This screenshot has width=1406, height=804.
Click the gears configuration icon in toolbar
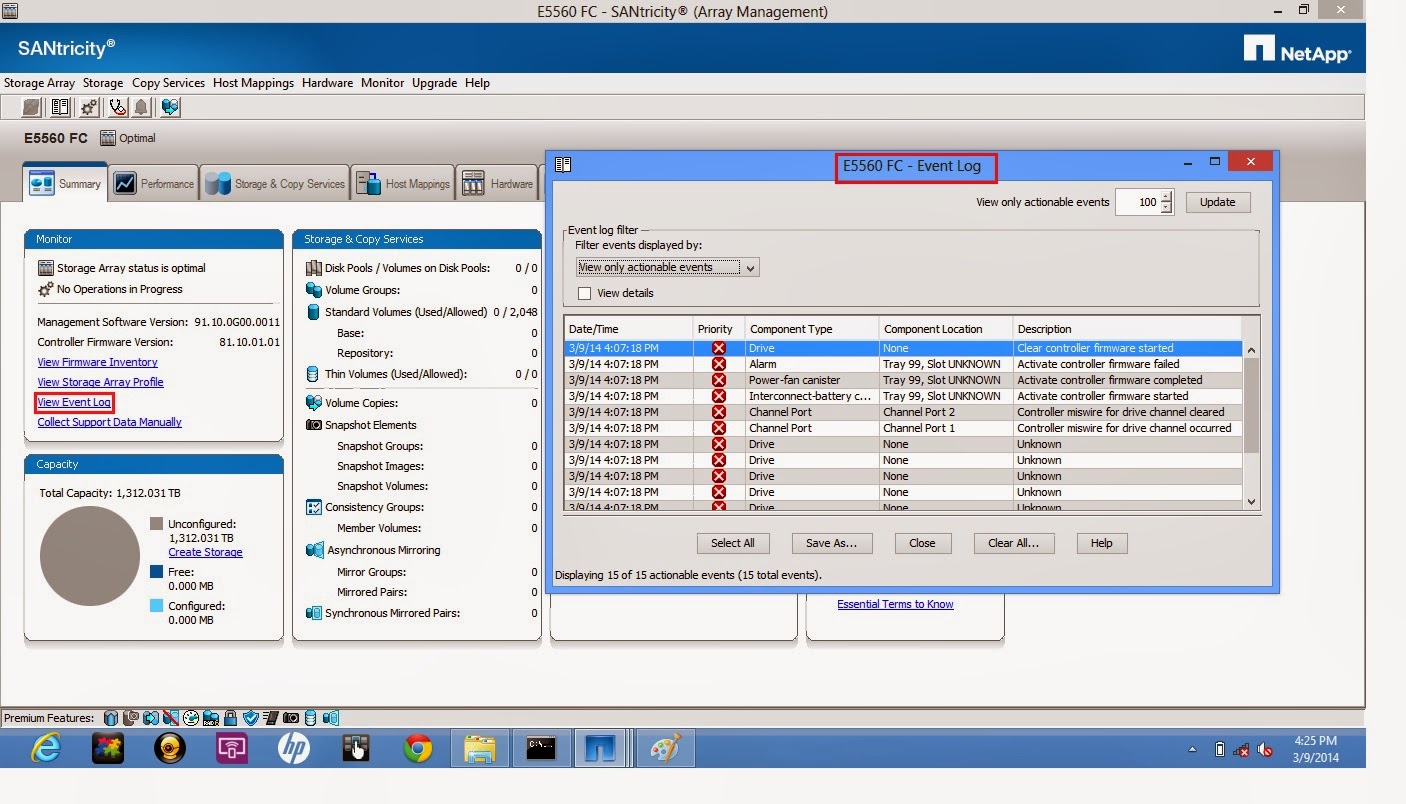tap(88, 107)
